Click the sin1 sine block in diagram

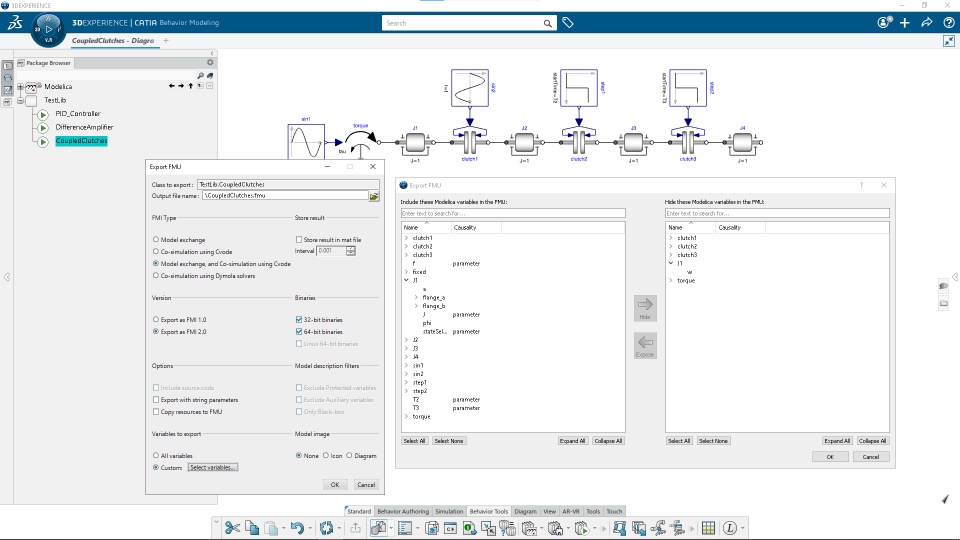[x=306, y=142]
